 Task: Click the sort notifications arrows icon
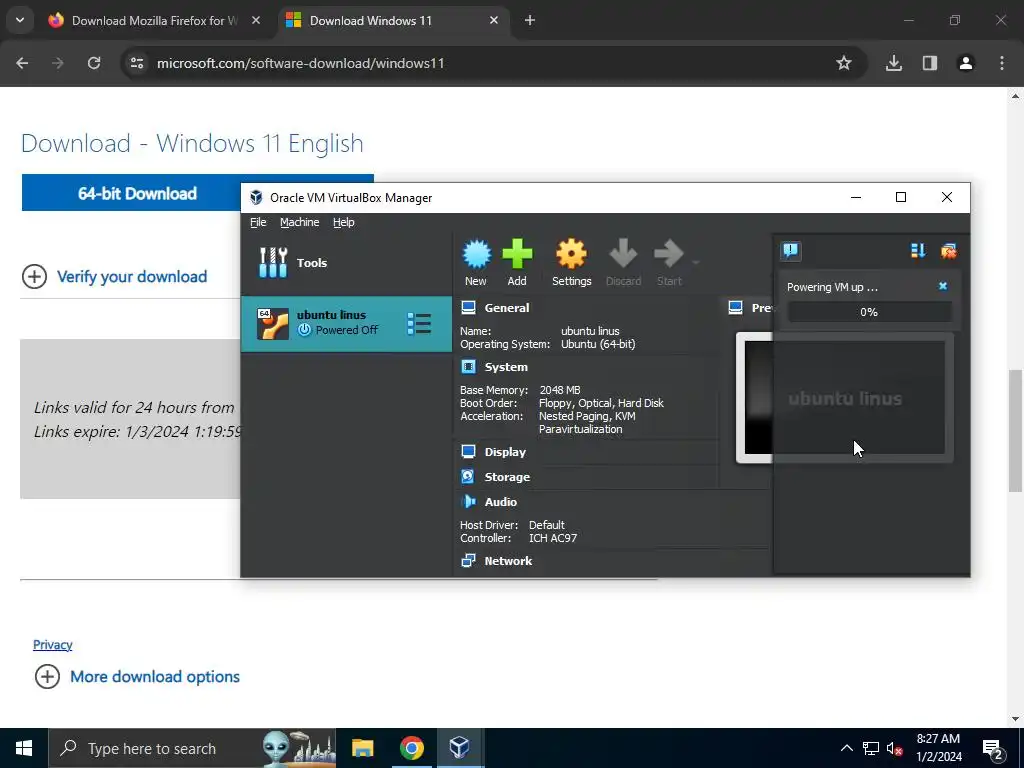[918, 251]
